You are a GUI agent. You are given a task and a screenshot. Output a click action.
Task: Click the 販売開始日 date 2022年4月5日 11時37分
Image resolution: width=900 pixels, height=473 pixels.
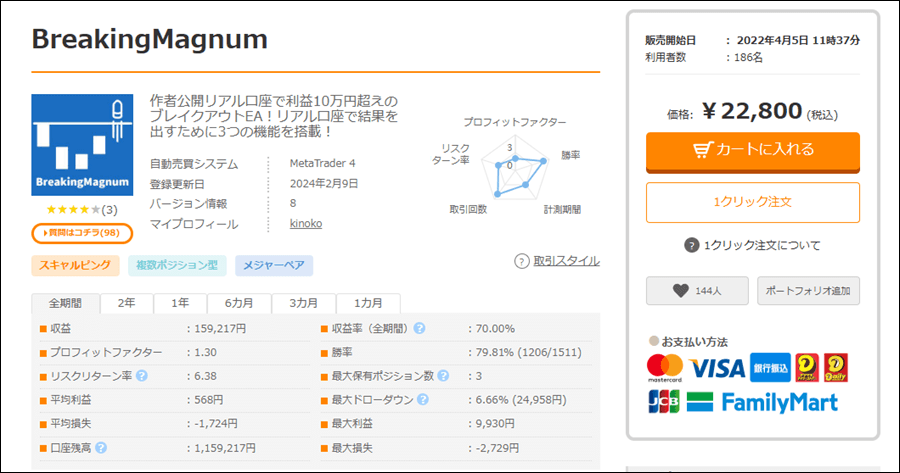798,40
